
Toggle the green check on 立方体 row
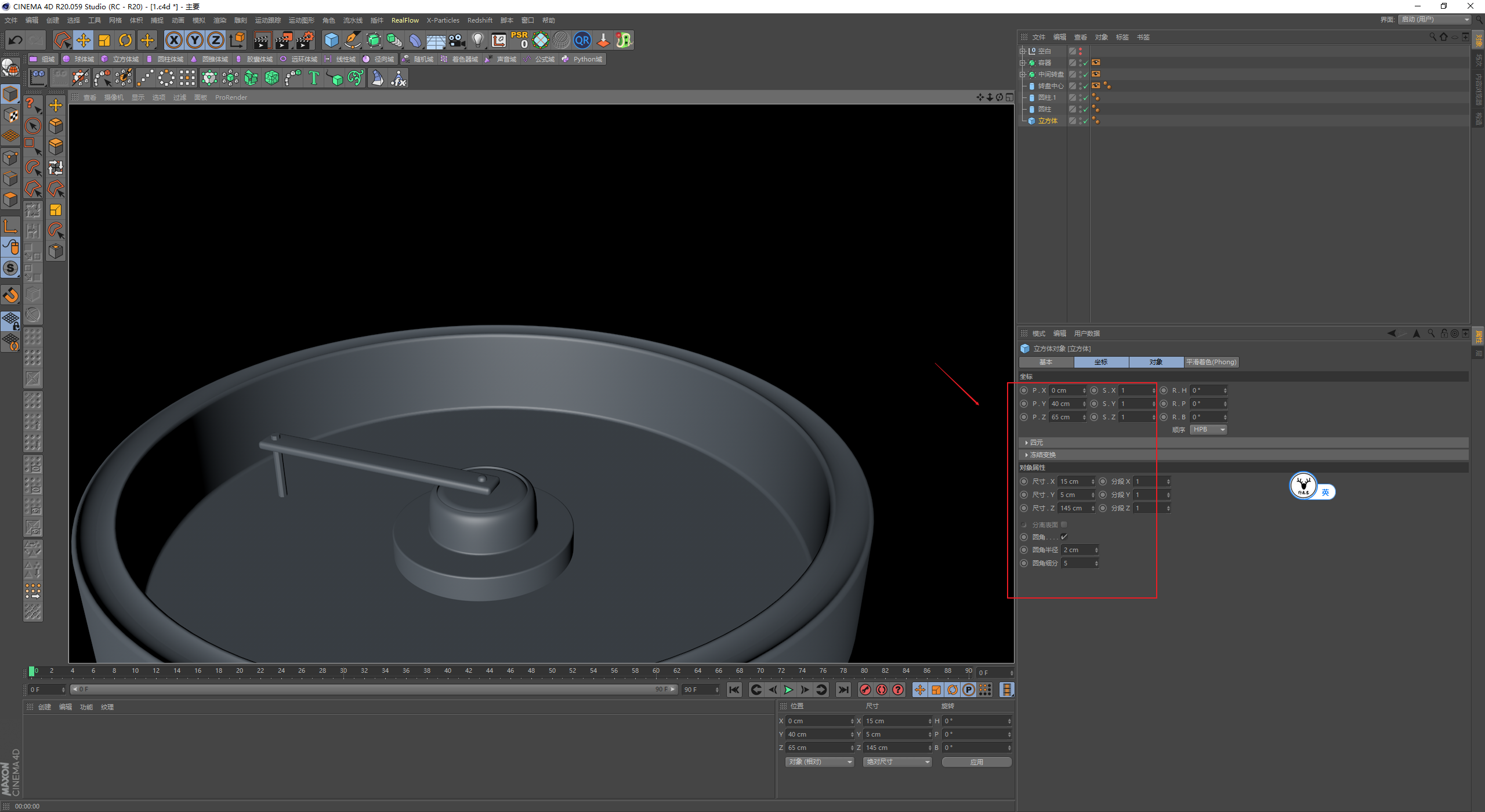click(1086, 121)
